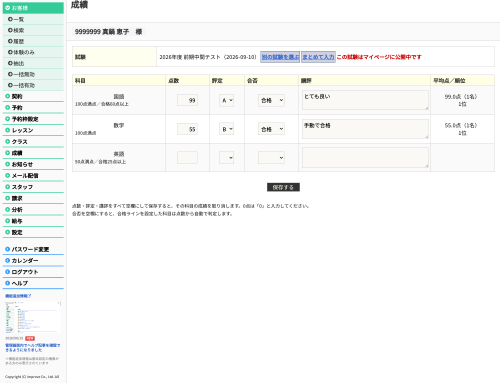The height and width of the screenshot is (383, 500).
Task: Open the 検索 submenu item
Action: [33, 30]
